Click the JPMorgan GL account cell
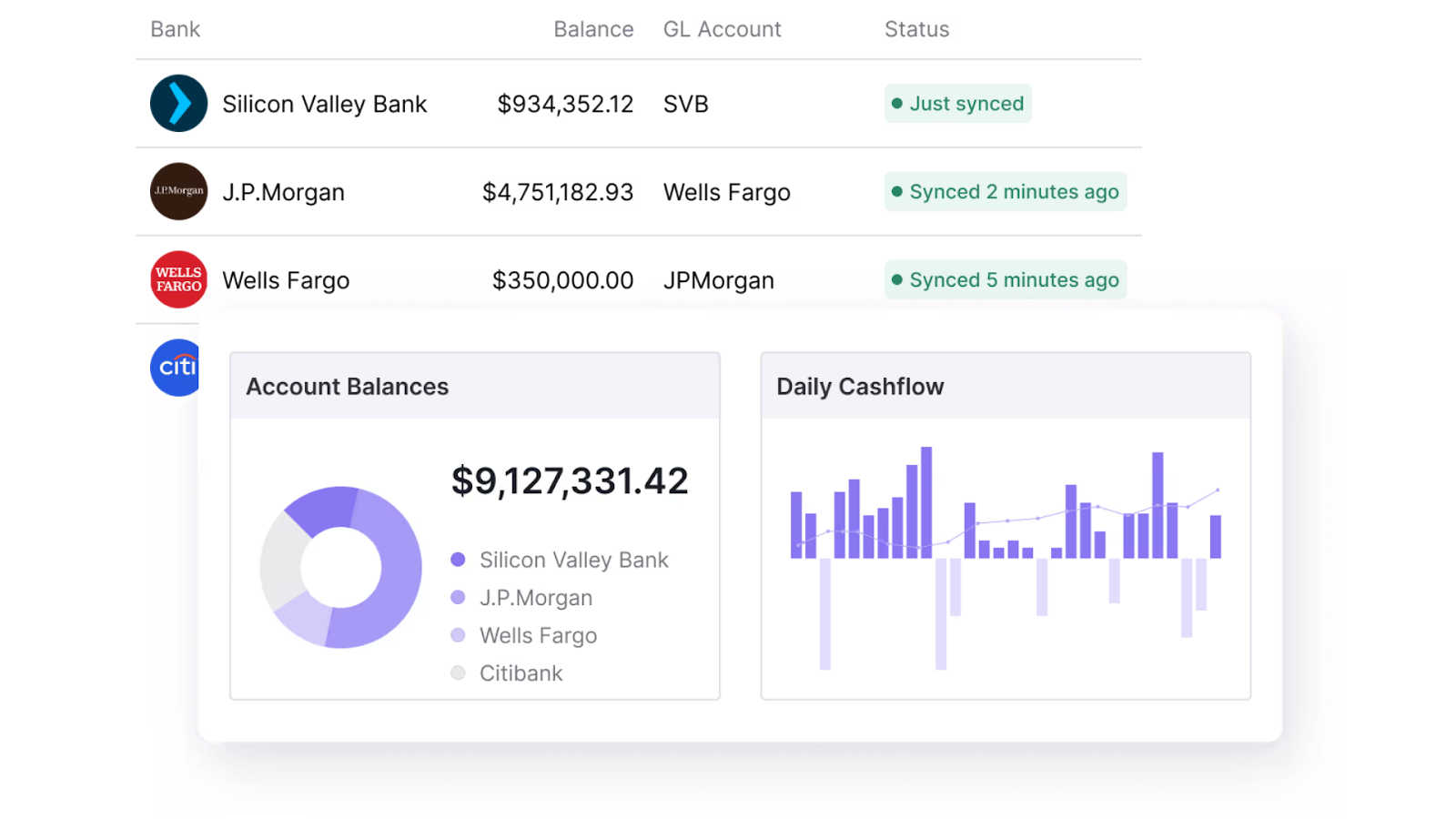 [x=718, y=280]
